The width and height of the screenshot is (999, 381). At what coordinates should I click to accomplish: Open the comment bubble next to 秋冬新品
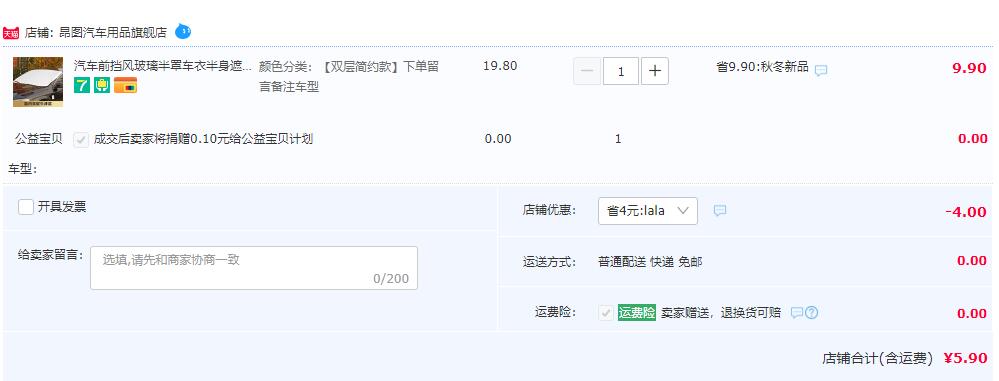click(821, 70)
